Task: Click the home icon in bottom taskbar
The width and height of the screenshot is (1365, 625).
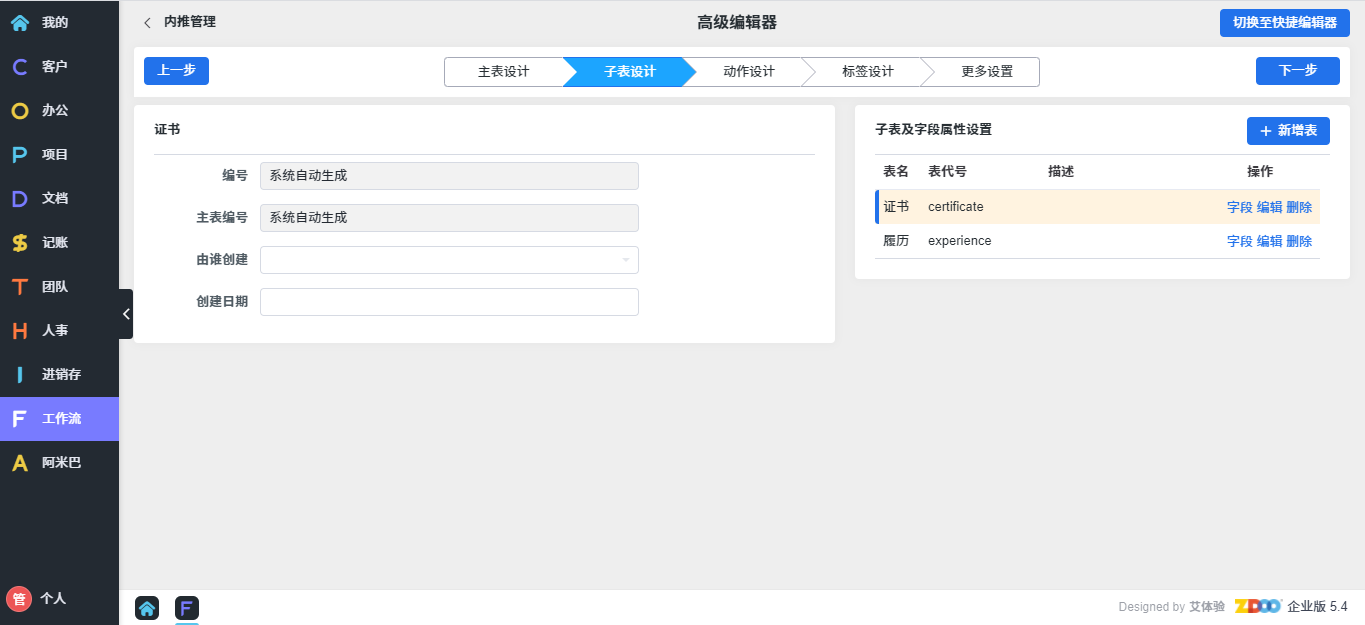Action: (147, 607)
